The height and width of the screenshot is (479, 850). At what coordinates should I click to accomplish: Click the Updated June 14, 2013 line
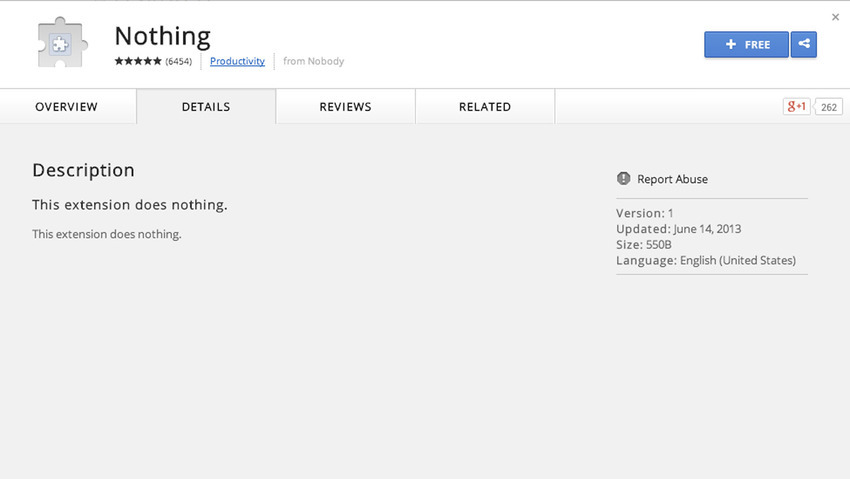(678, 229)
